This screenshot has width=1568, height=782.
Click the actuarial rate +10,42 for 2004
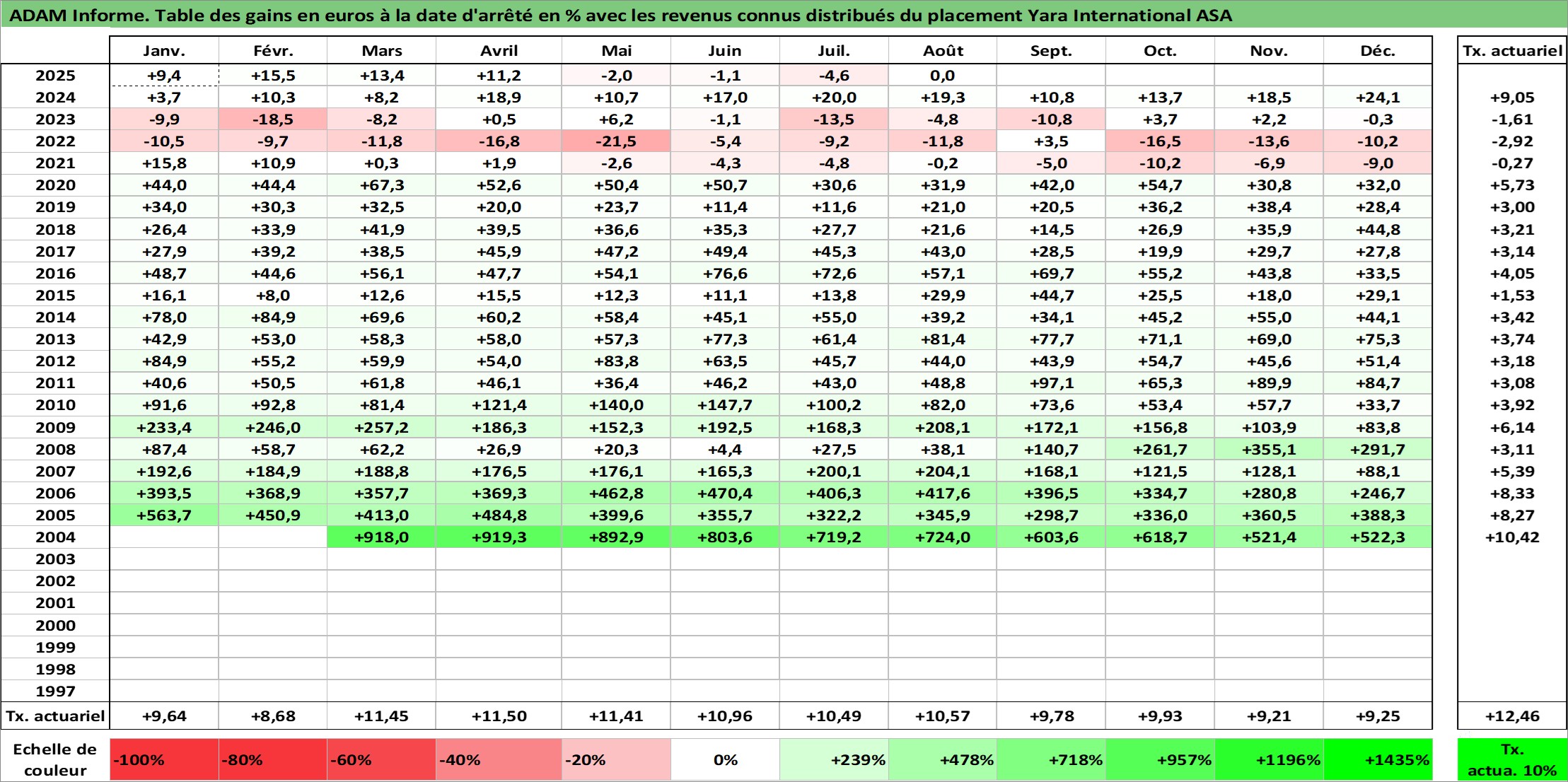pyautogui.click(x=1512, y=537)
